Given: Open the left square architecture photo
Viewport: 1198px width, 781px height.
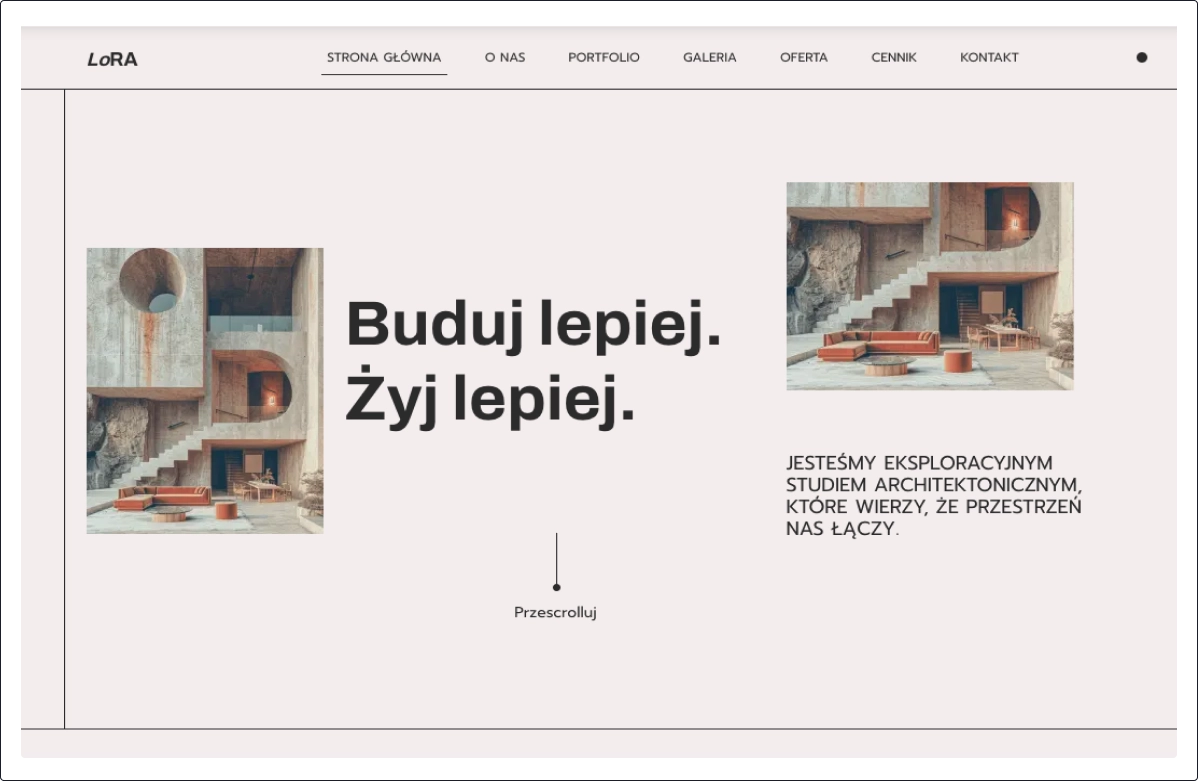Looking at the screenshot, I should pyautogui.click(x=205, y=390).
